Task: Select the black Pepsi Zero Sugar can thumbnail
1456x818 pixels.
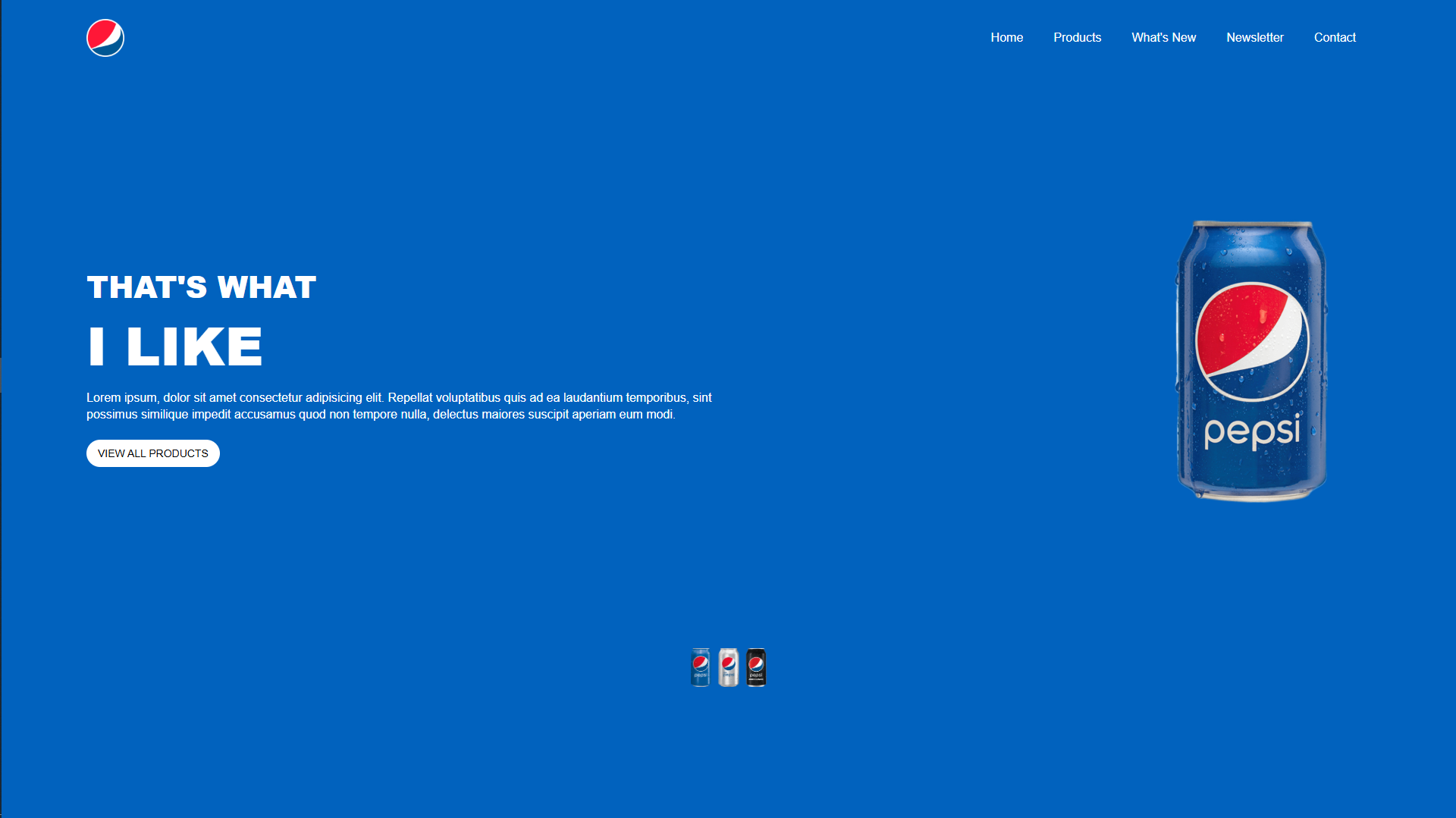Action: coord(755,667)
